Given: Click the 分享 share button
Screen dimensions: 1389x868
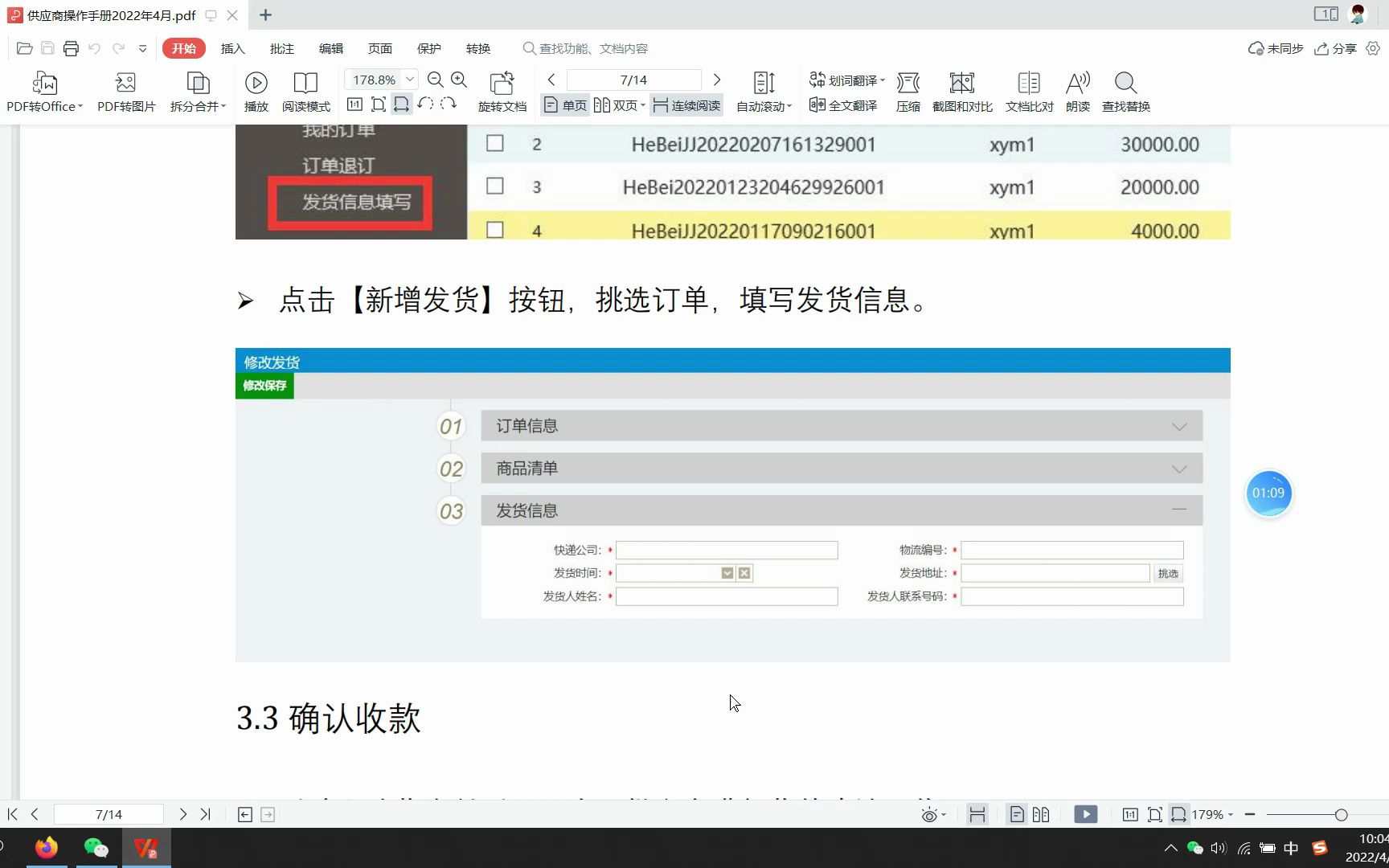Looking at the screenshot, I should [1334, 48].
